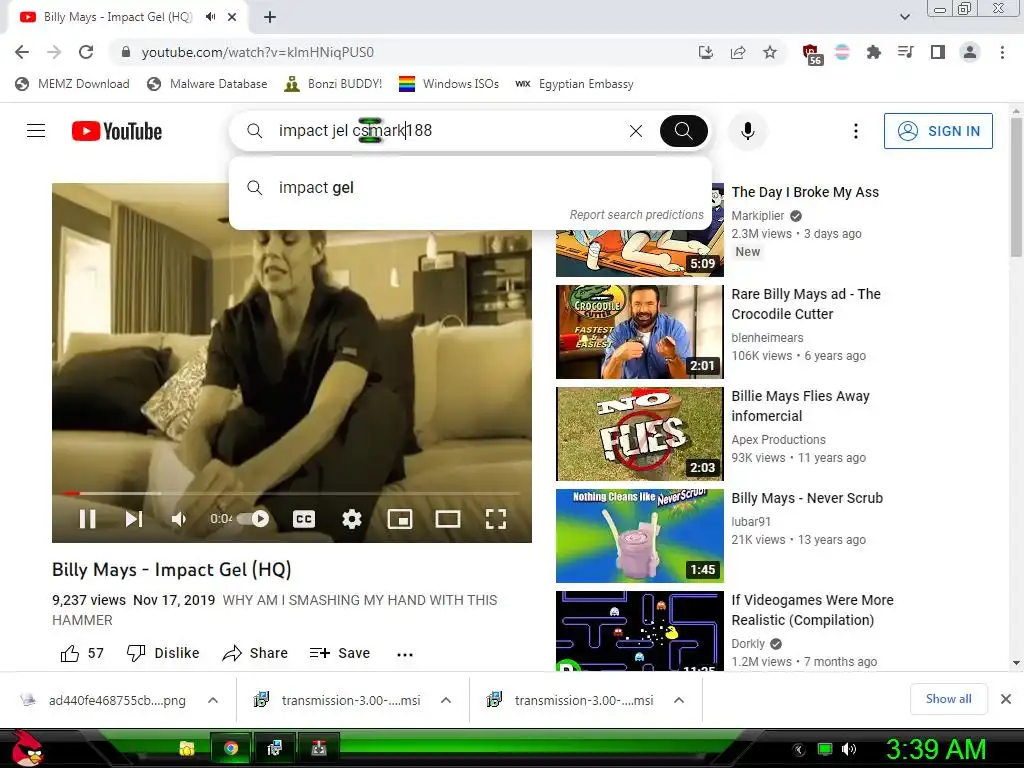Go to YouTube home via logo
Image resolution: width=1024 pixels, height=768 pixels.
117,131
